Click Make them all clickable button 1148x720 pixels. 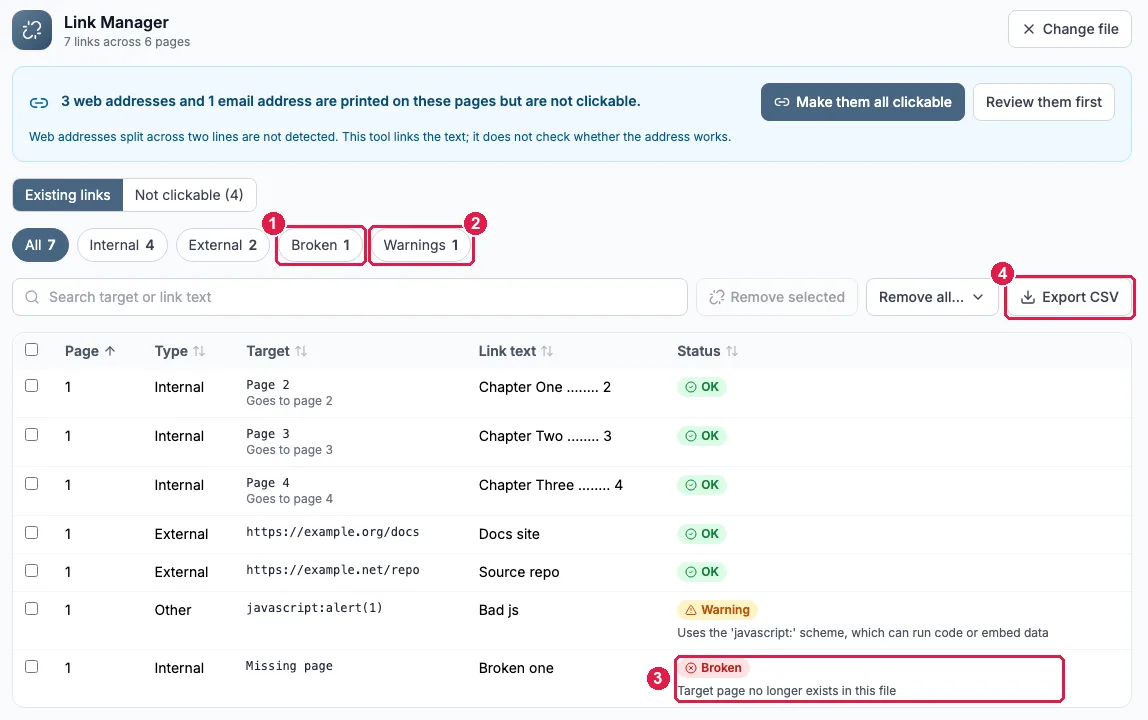(x=862, y=102)
